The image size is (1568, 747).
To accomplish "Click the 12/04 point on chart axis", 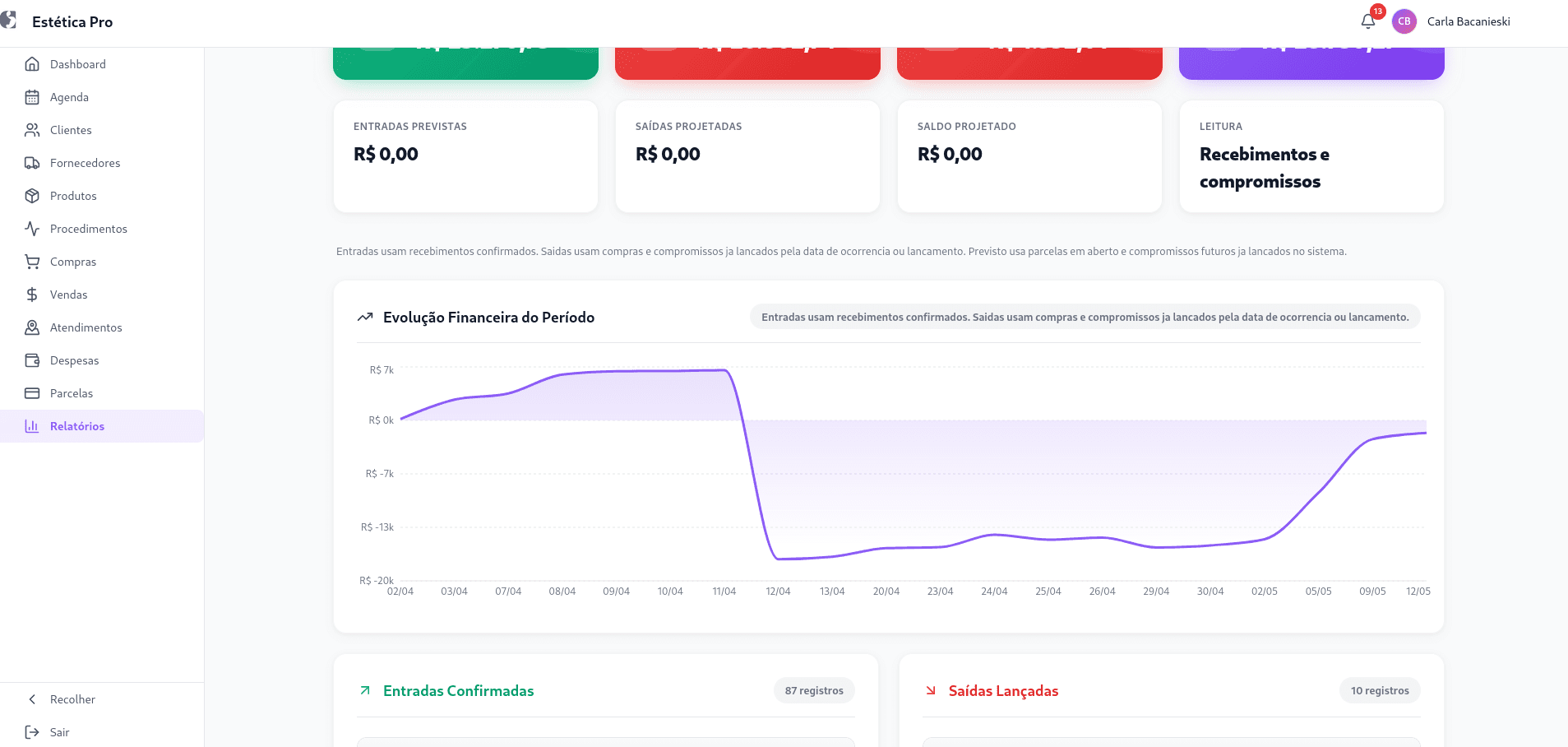I will tap(778, 592).
